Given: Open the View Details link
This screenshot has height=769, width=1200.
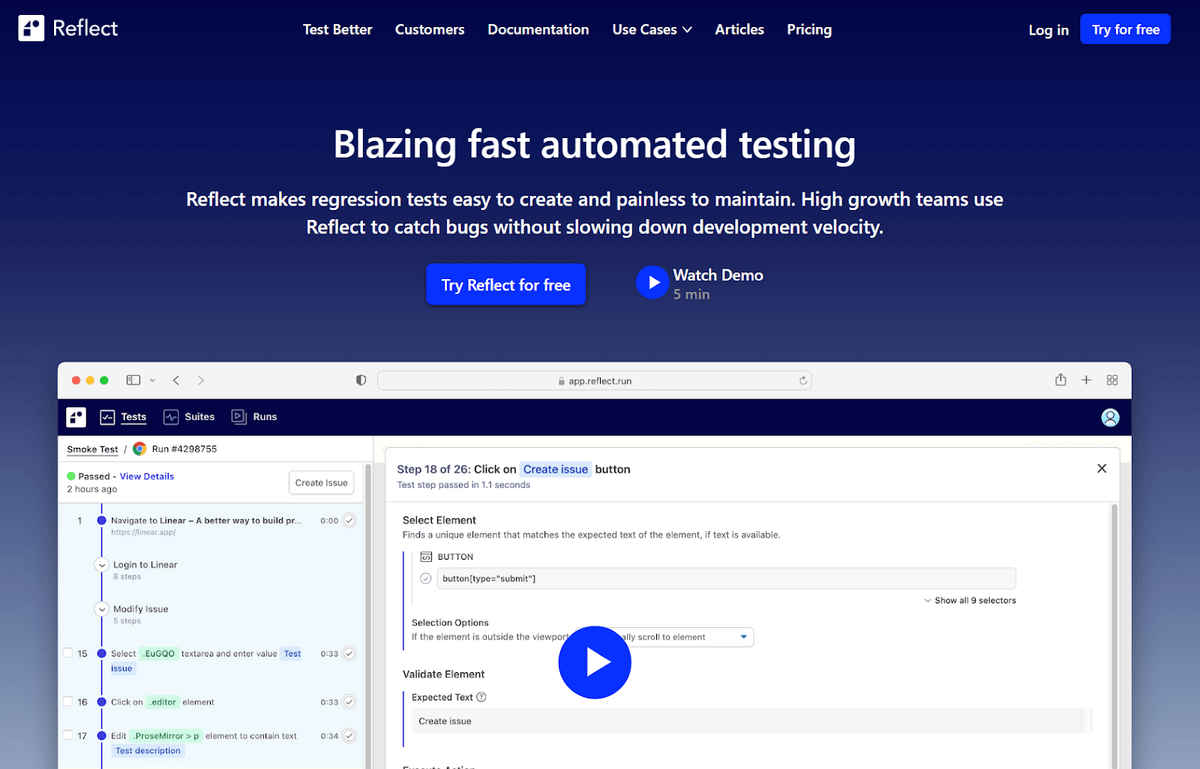Looking at the screenshot, I should click(147, 476).
